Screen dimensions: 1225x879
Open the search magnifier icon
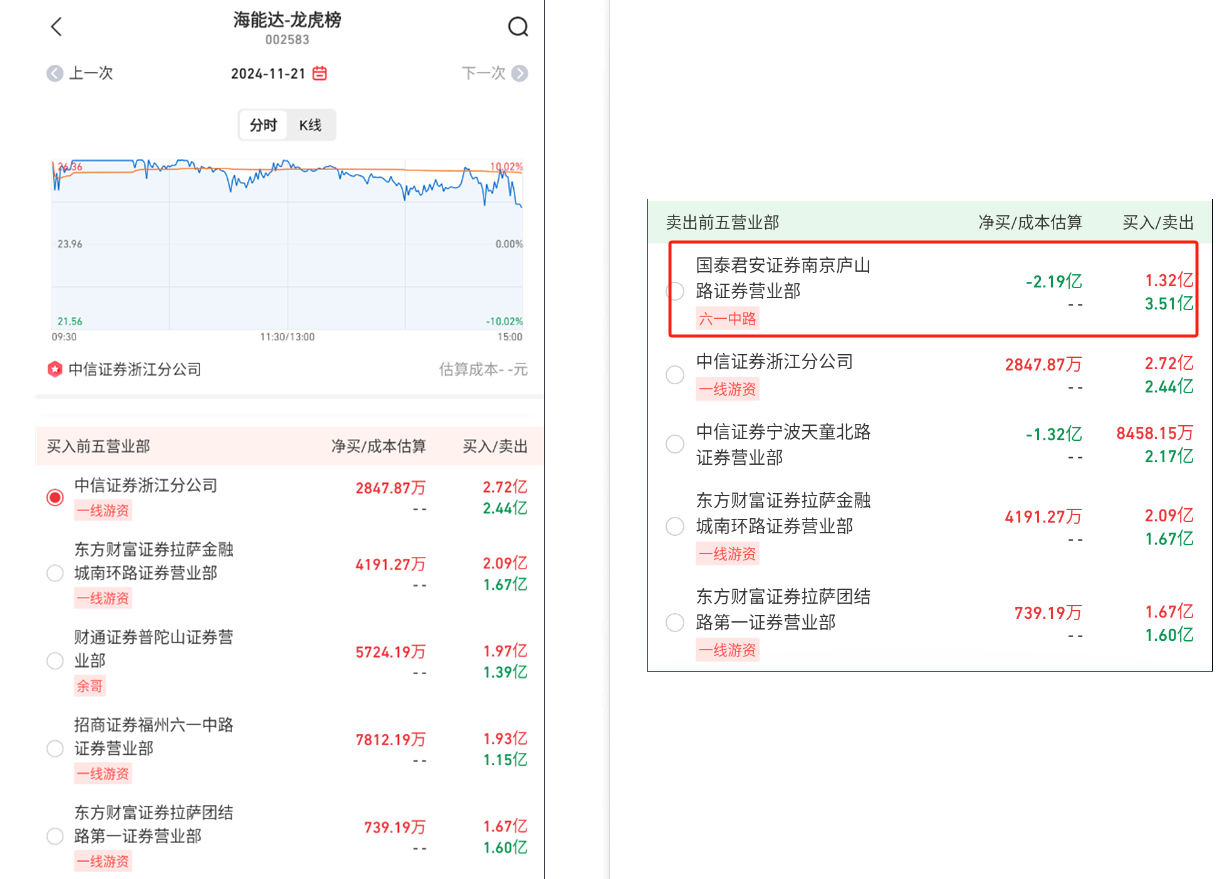[x=517, y=27]
